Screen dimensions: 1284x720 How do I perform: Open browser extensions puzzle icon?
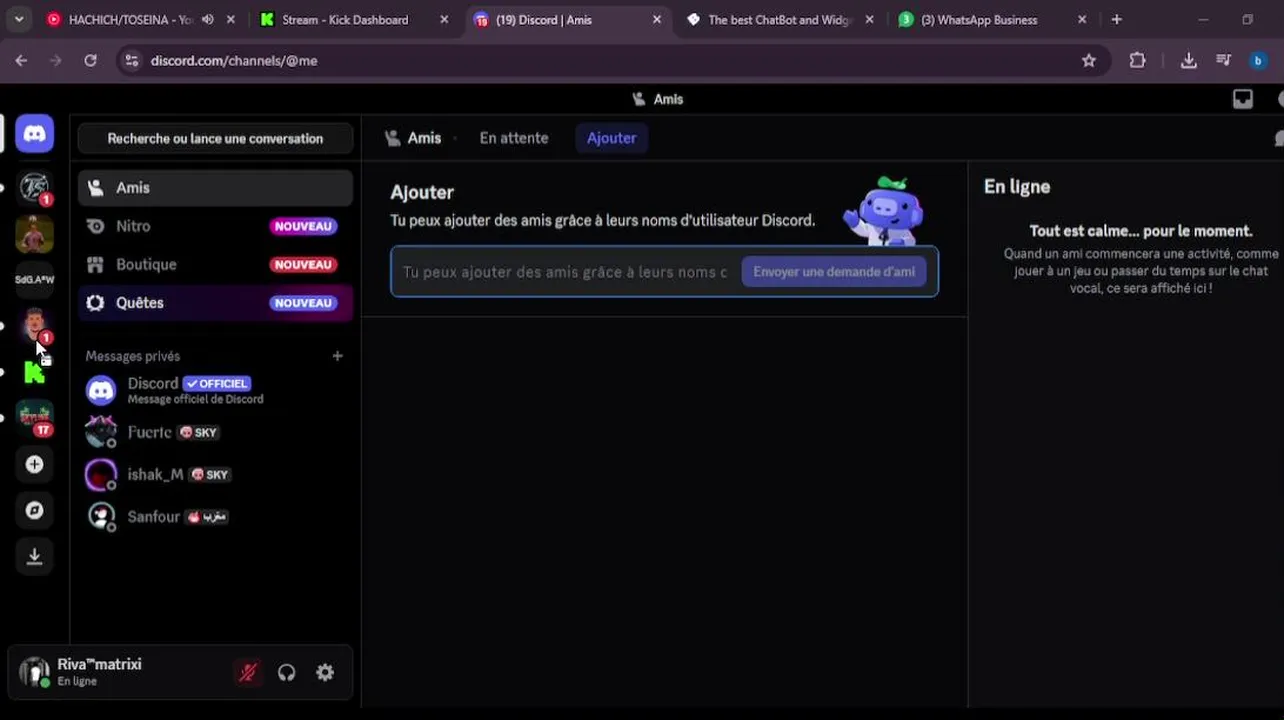click(x=1137, y=60)
